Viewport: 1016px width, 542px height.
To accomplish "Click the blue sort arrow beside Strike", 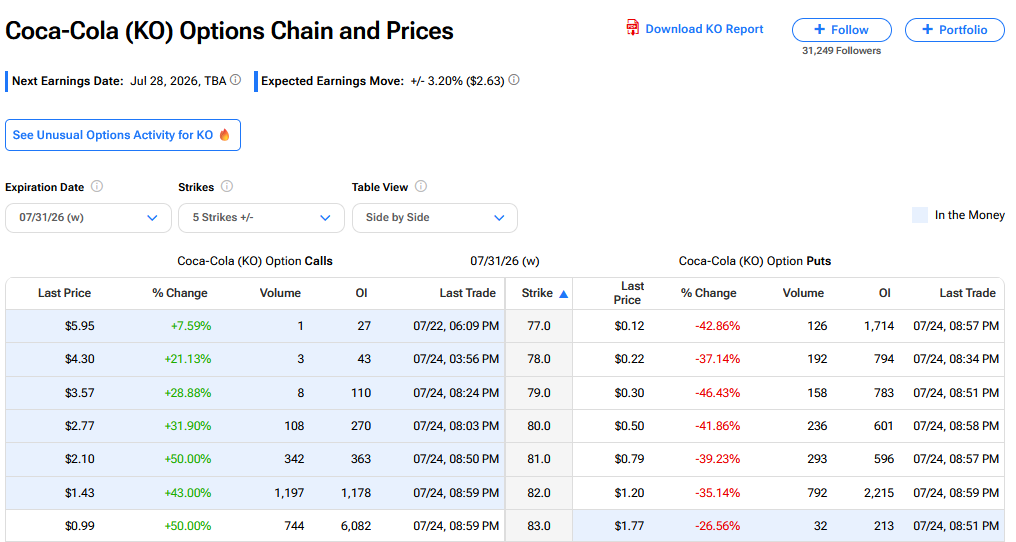I will 564,294.
